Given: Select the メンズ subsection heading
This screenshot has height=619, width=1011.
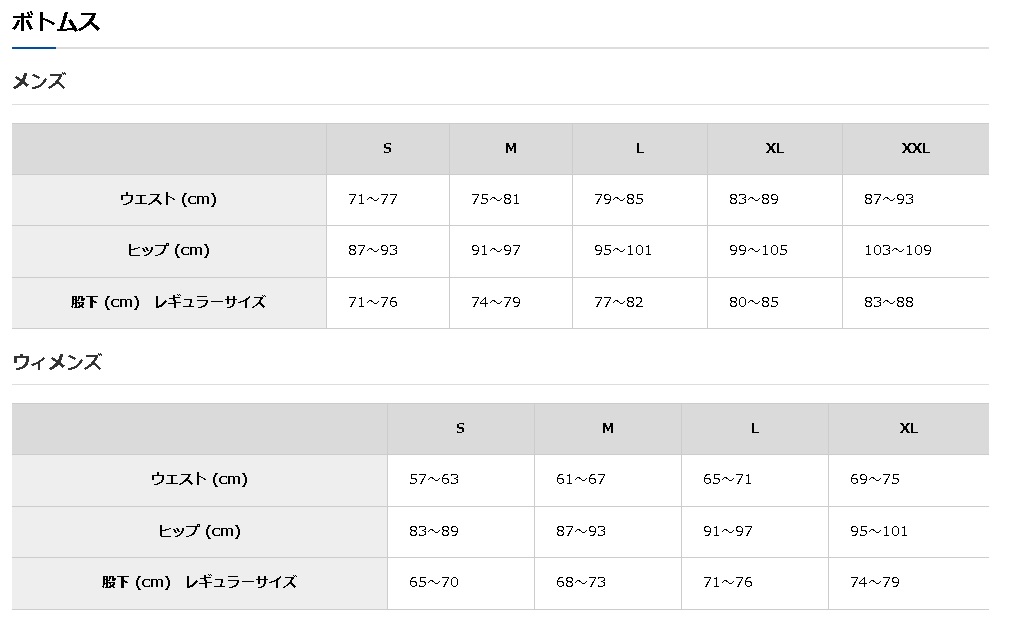Looking at the screenshot, I should pos(39,82).
